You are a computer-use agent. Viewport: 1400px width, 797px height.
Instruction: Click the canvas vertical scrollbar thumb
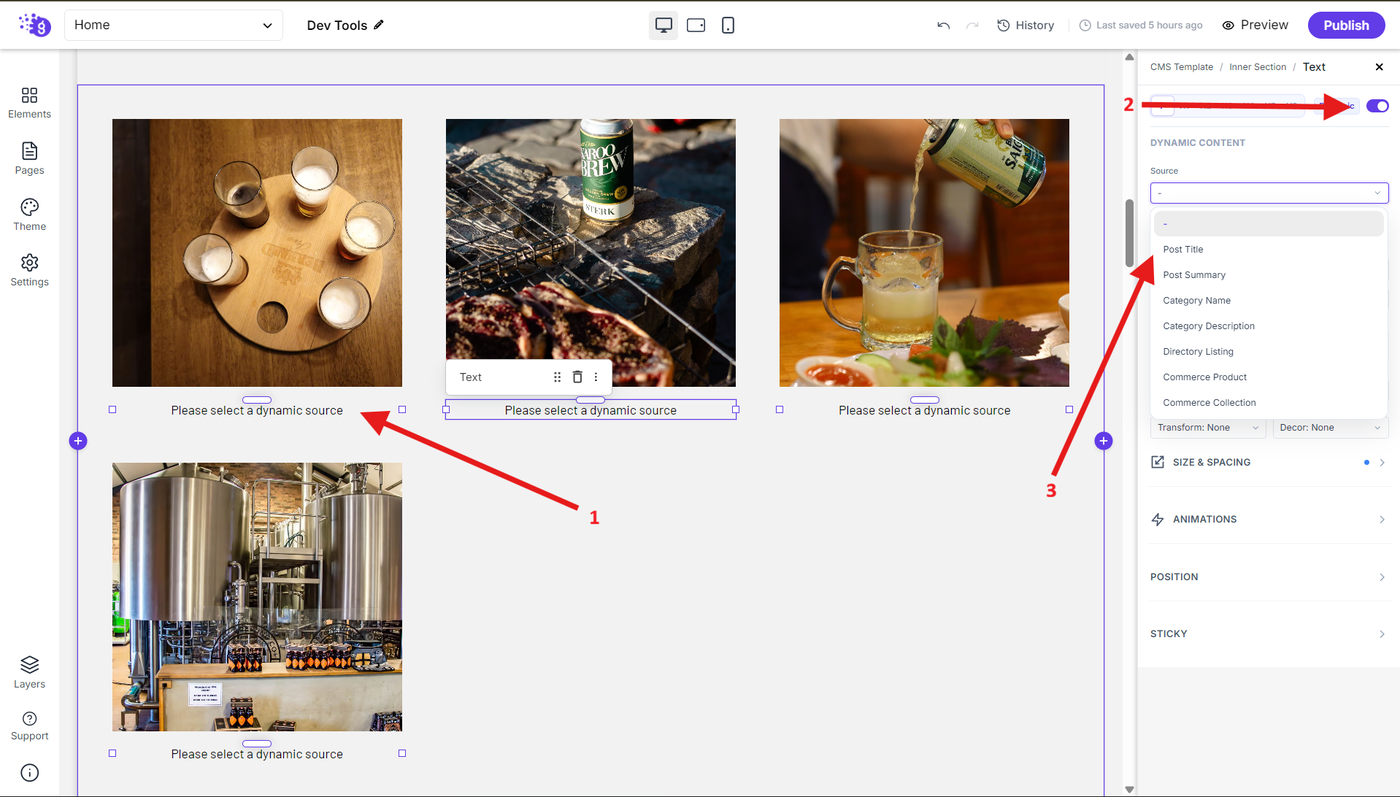coord(1129,232)
